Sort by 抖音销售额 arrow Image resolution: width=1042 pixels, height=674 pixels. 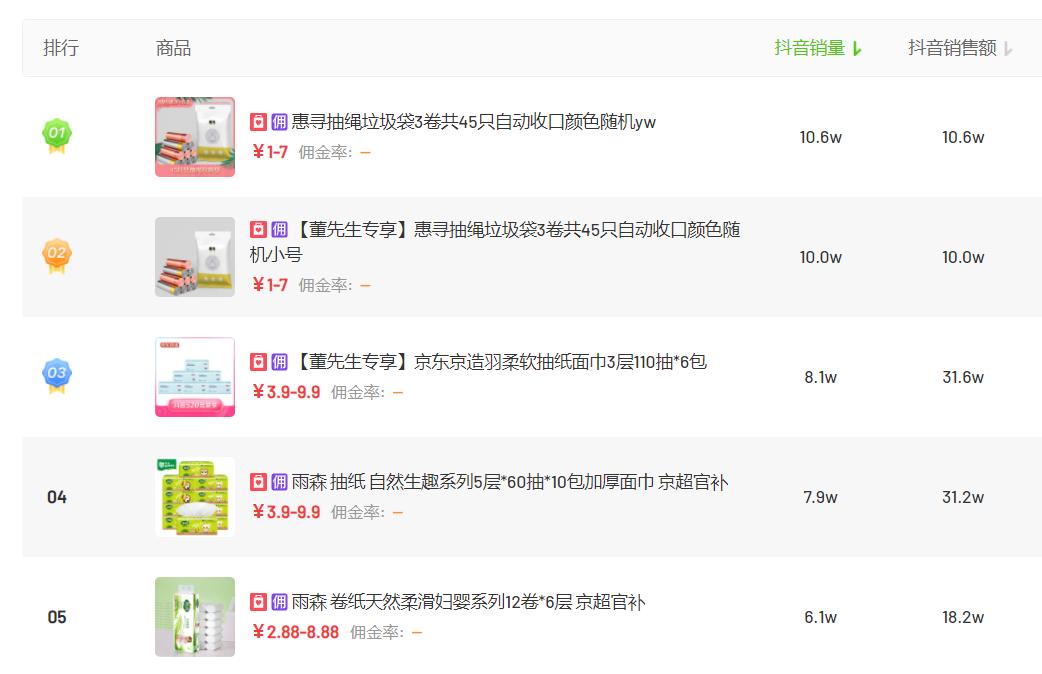1007,49
